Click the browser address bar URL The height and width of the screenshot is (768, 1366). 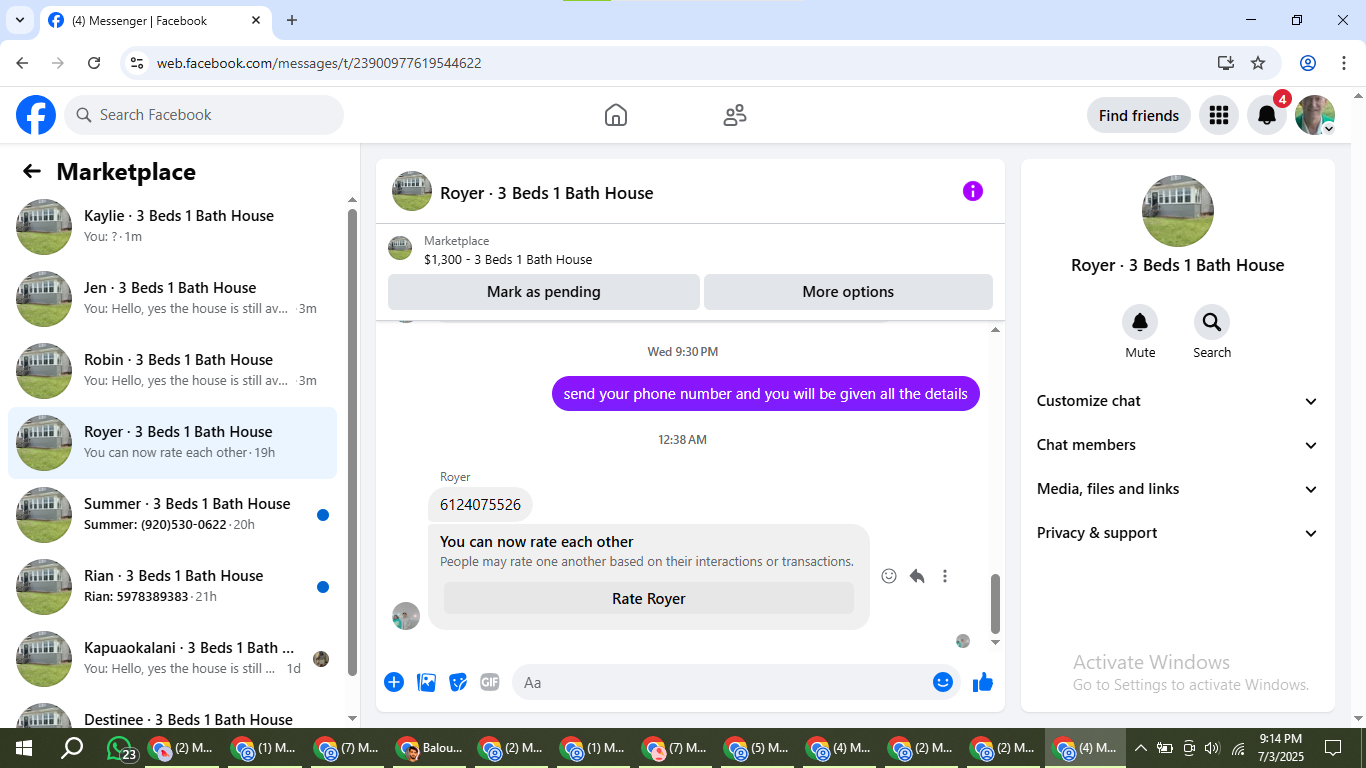tap(319, 63)
